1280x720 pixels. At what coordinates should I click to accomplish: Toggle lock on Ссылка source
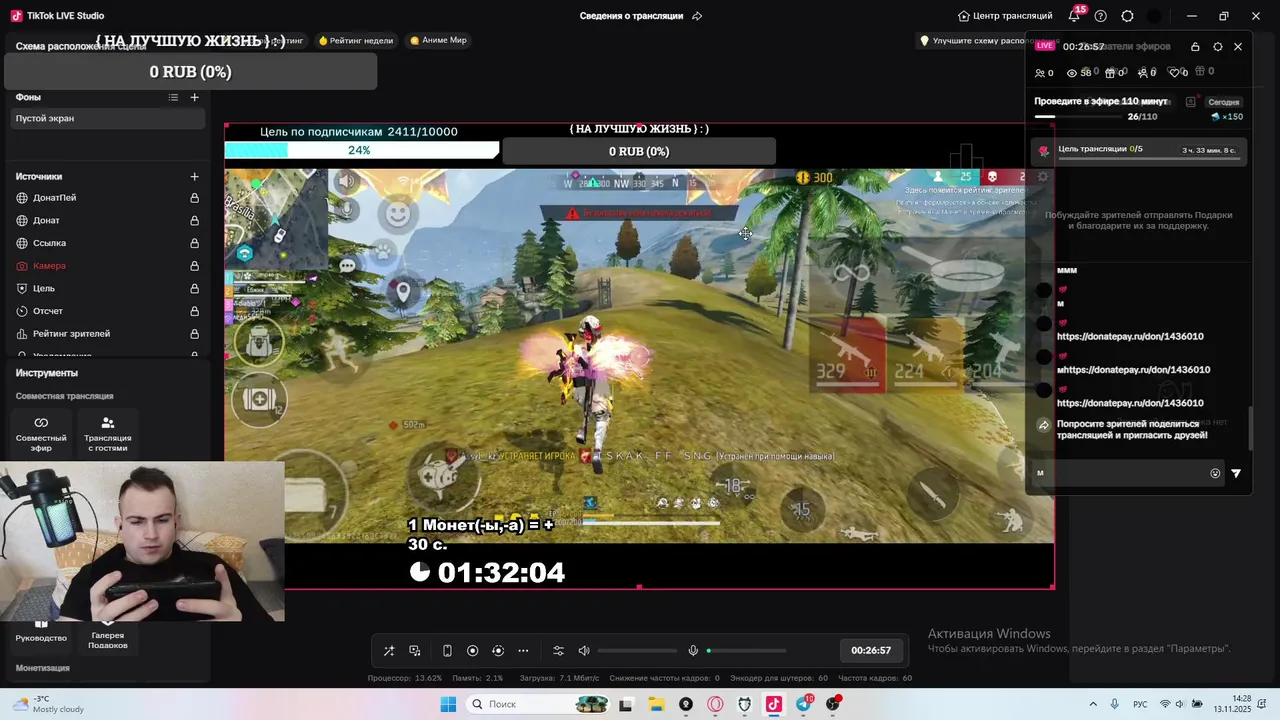coord(195,243)
